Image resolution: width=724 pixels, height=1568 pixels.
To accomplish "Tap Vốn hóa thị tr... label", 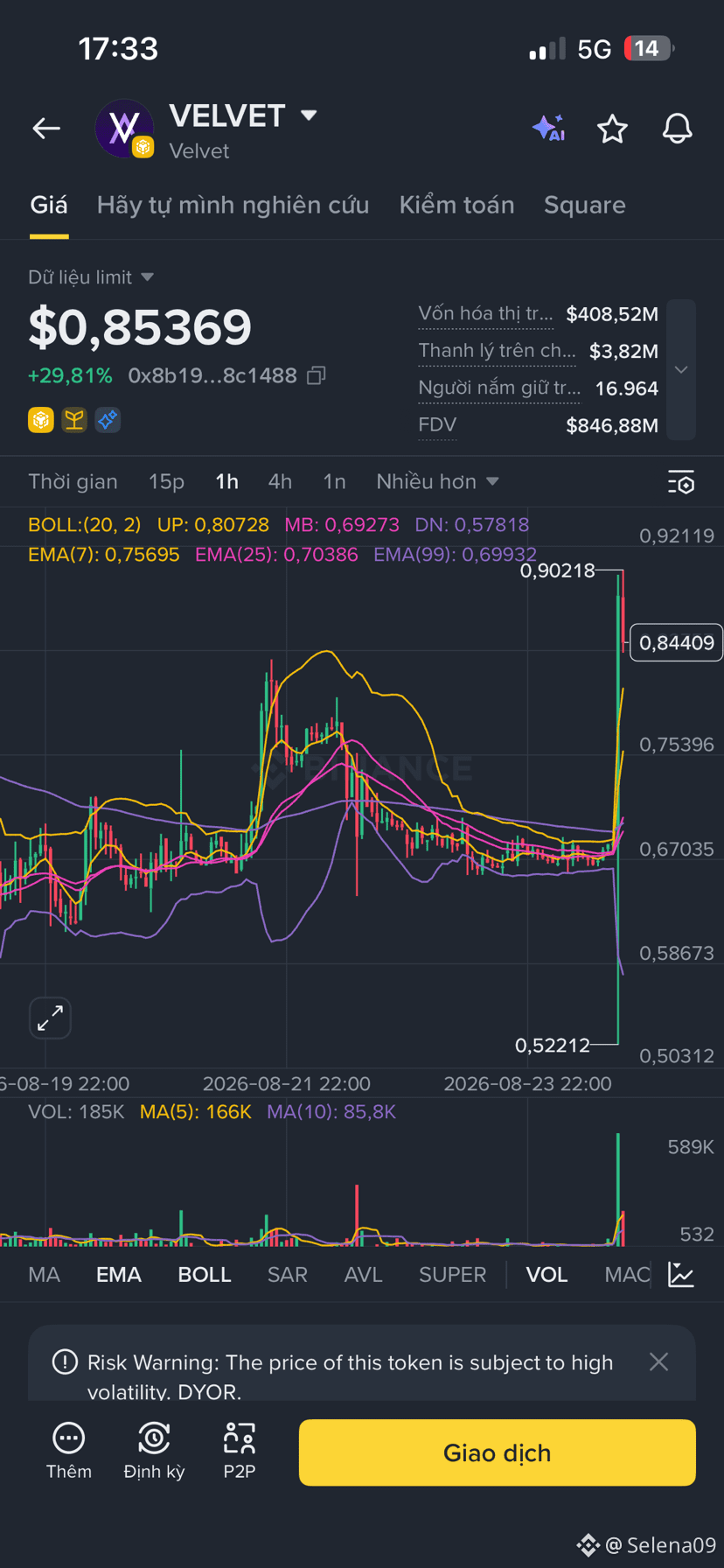I will click(x=485, y=313).
